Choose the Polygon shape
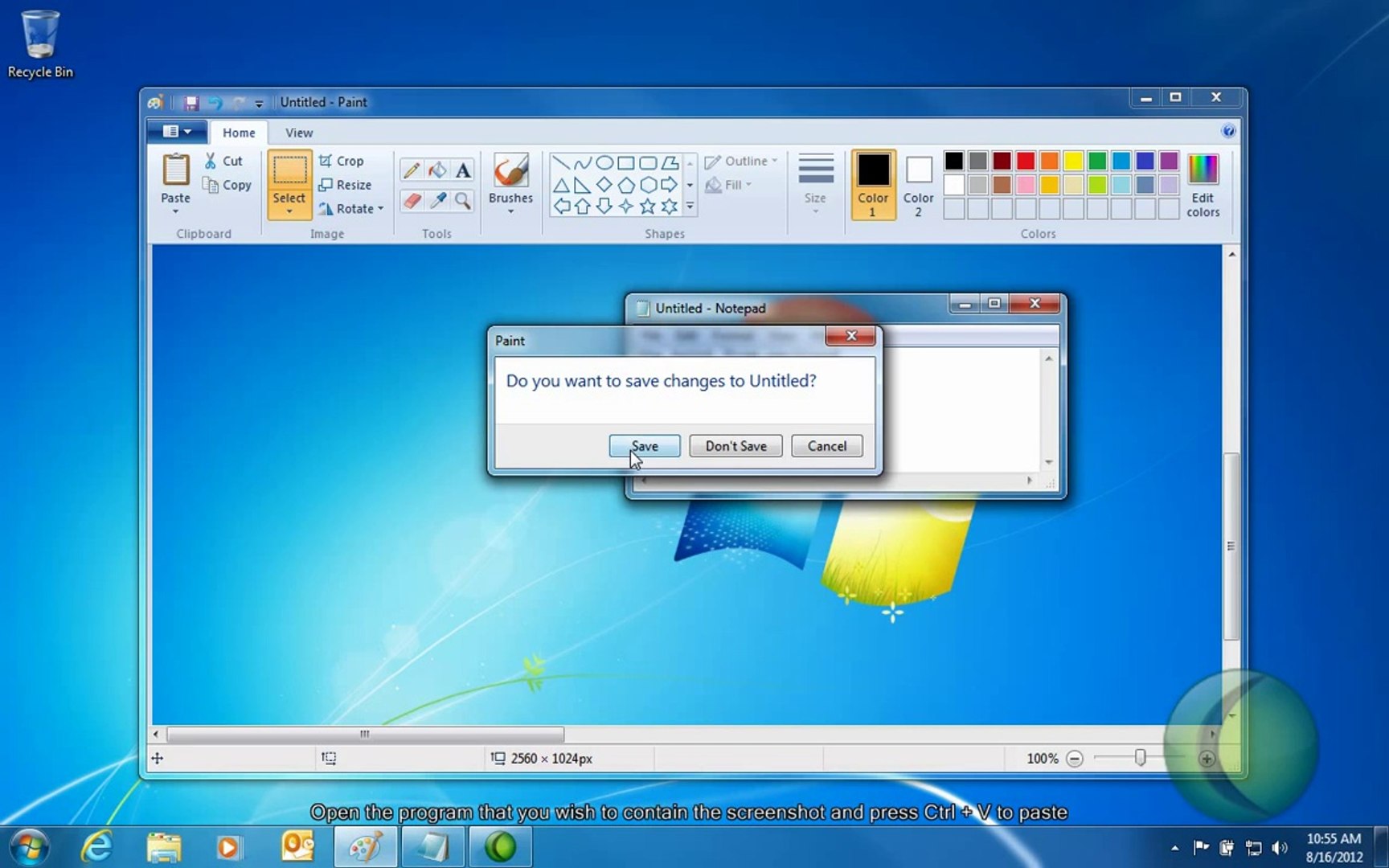This screenshot has width=1389, height=868. pos(670,163)
